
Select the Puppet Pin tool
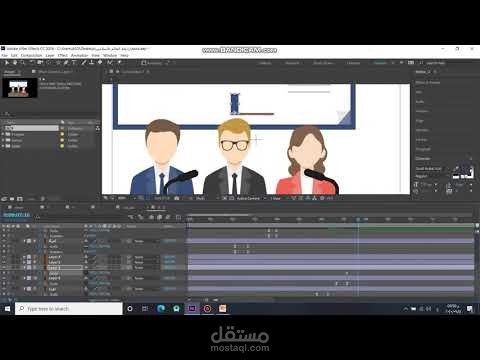119,63
